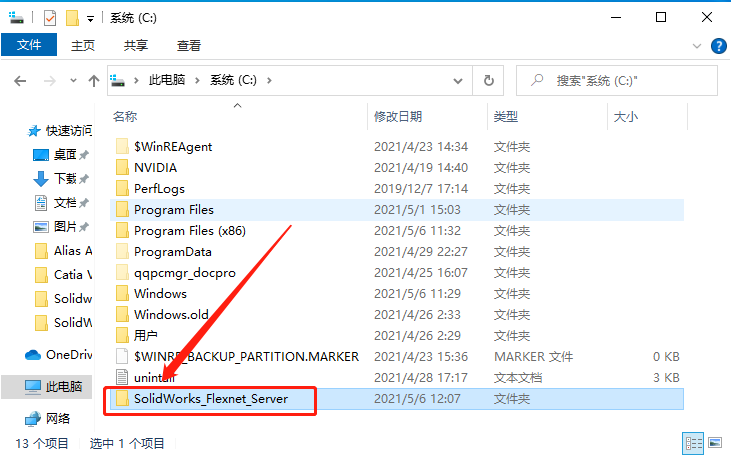Select the PerfLogs folder icon
The height and width of the screenshot is (456, 731).
click(x=122, y=188)
